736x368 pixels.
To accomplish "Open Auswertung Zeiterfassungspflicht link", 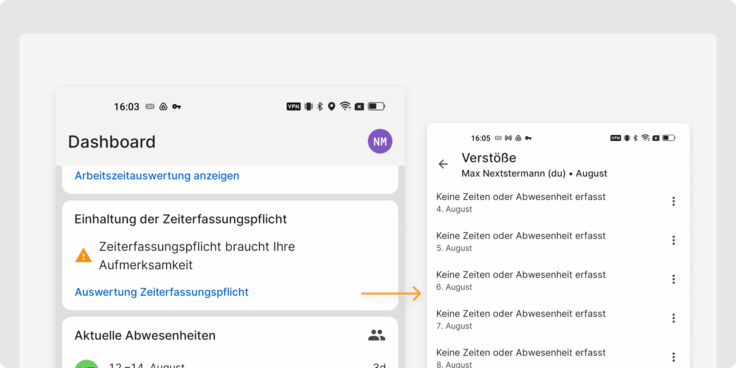I will [x=161, y=292].
